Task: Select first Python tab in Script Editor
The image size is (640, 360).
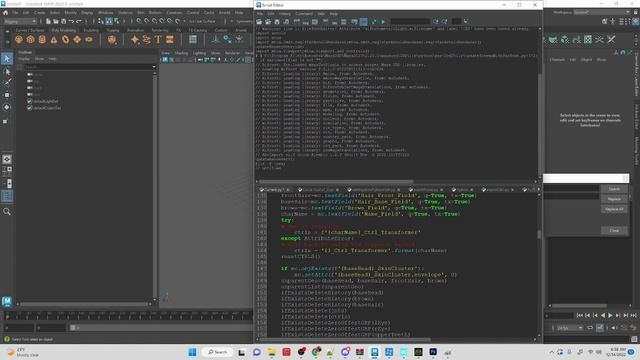Action: coord(274,190)
